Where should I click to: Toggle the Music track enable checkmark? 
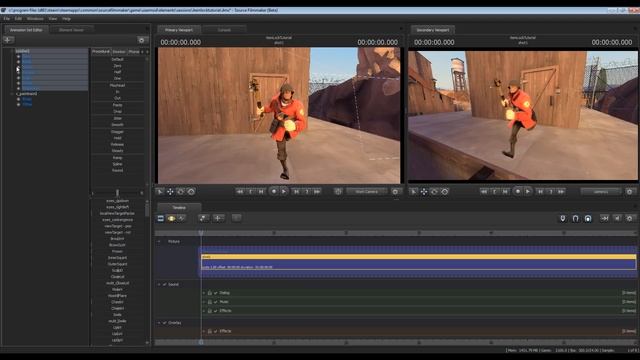(216, 302)
